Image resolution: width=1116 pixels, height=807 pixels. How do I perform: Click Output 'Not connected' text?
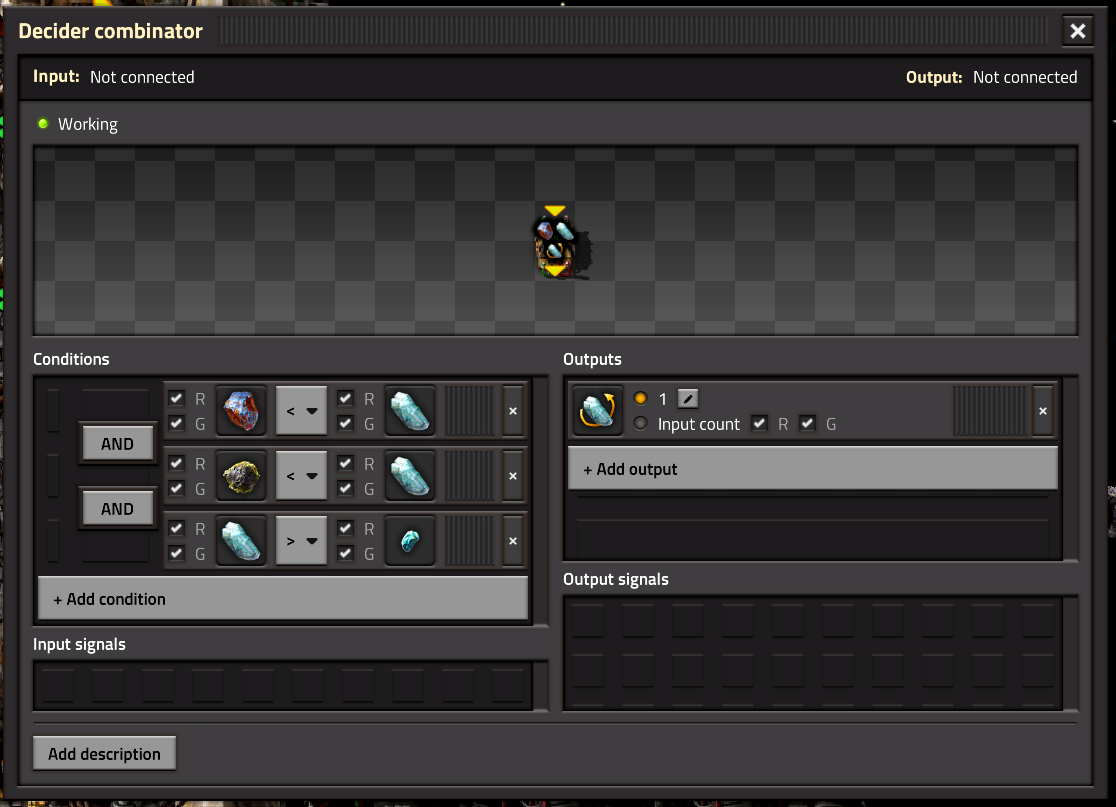[x=1025, y=77]
